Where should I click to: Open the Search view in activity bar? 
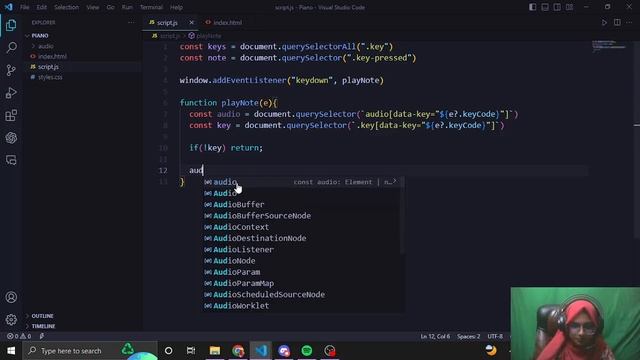pyautogui.click(x=11, y=47)
